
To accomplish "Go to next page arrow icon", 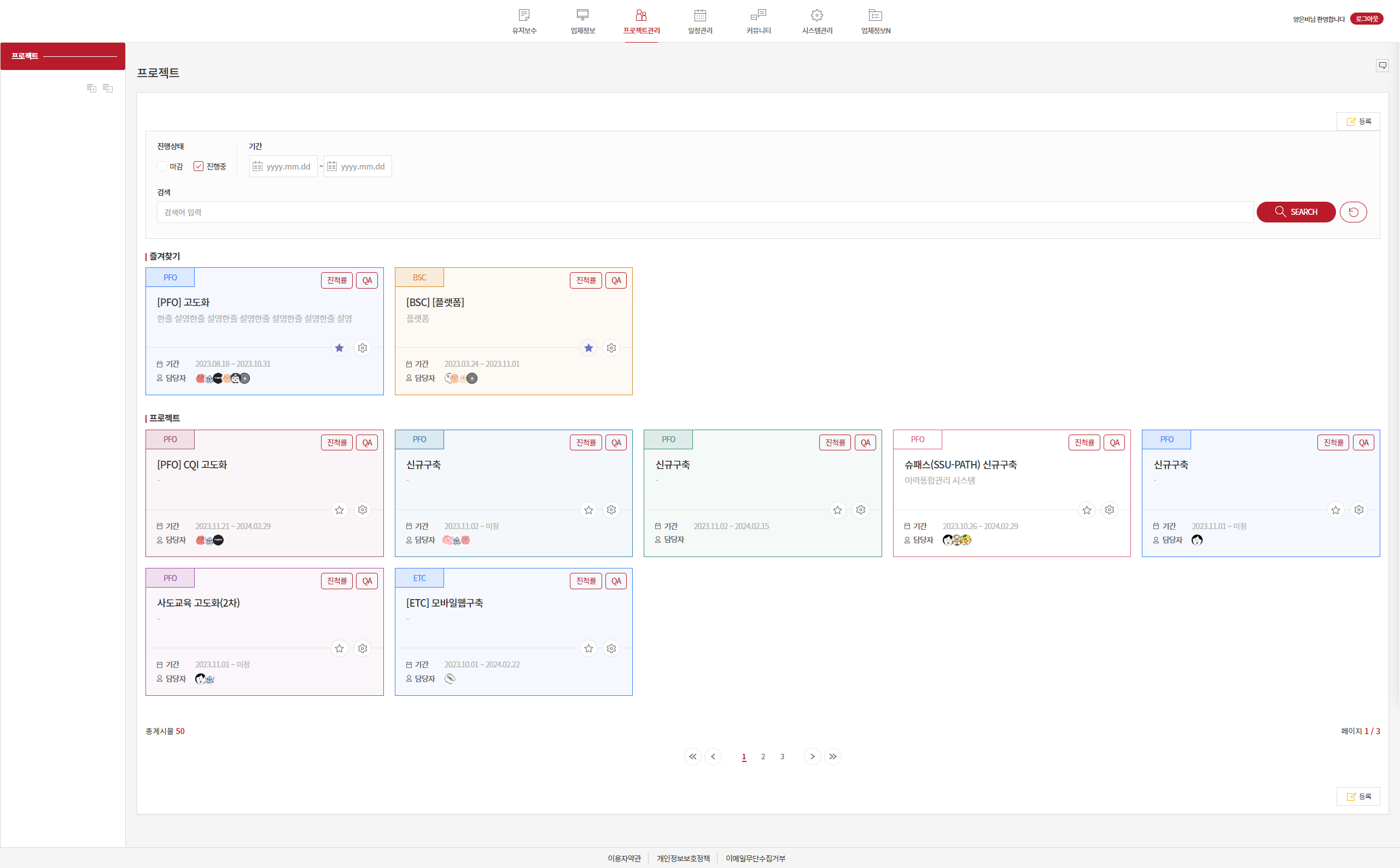I will 812,756.
